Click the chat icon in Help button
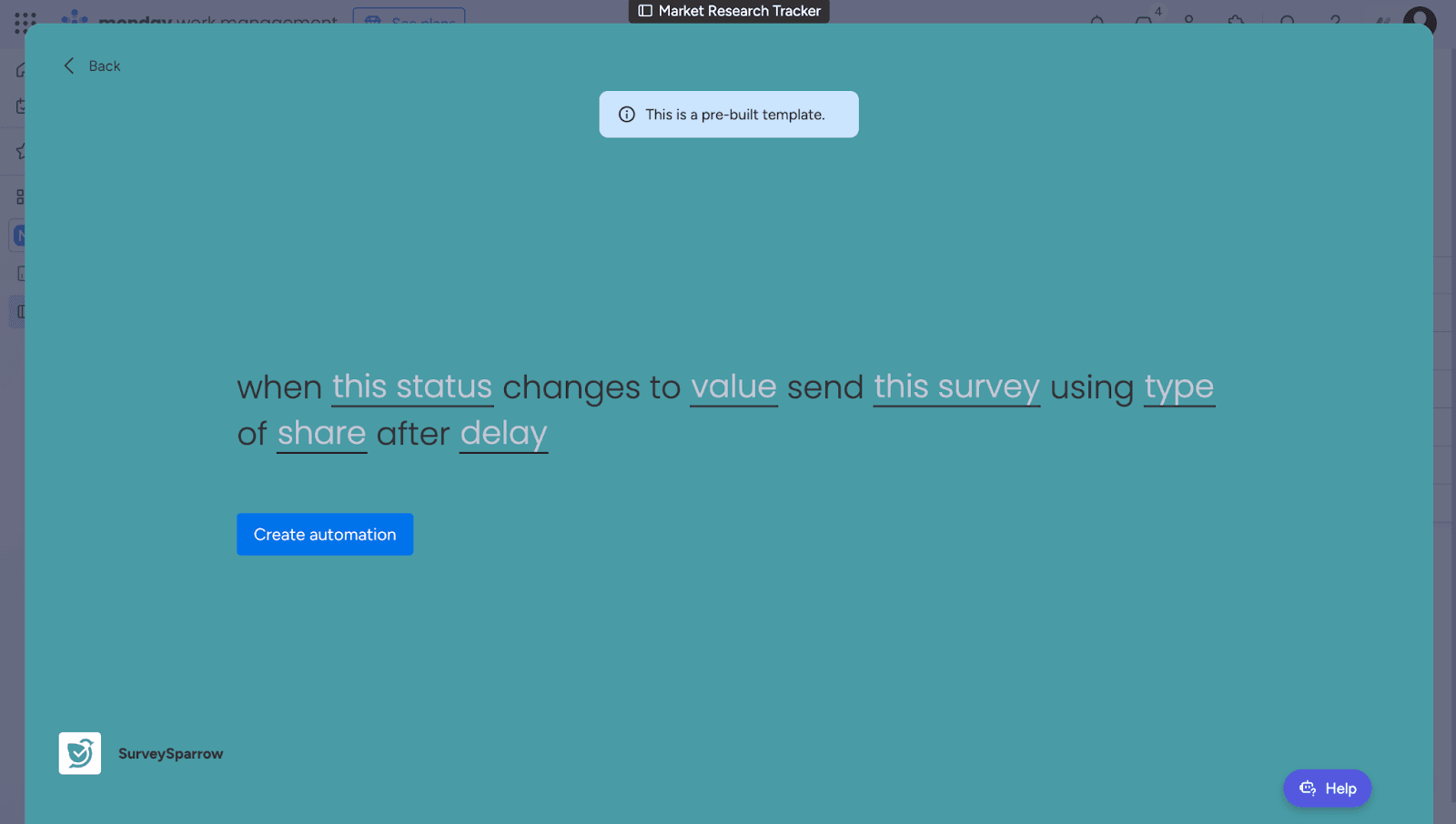This screenshot has width=1456, height=824. point(1308,789)
